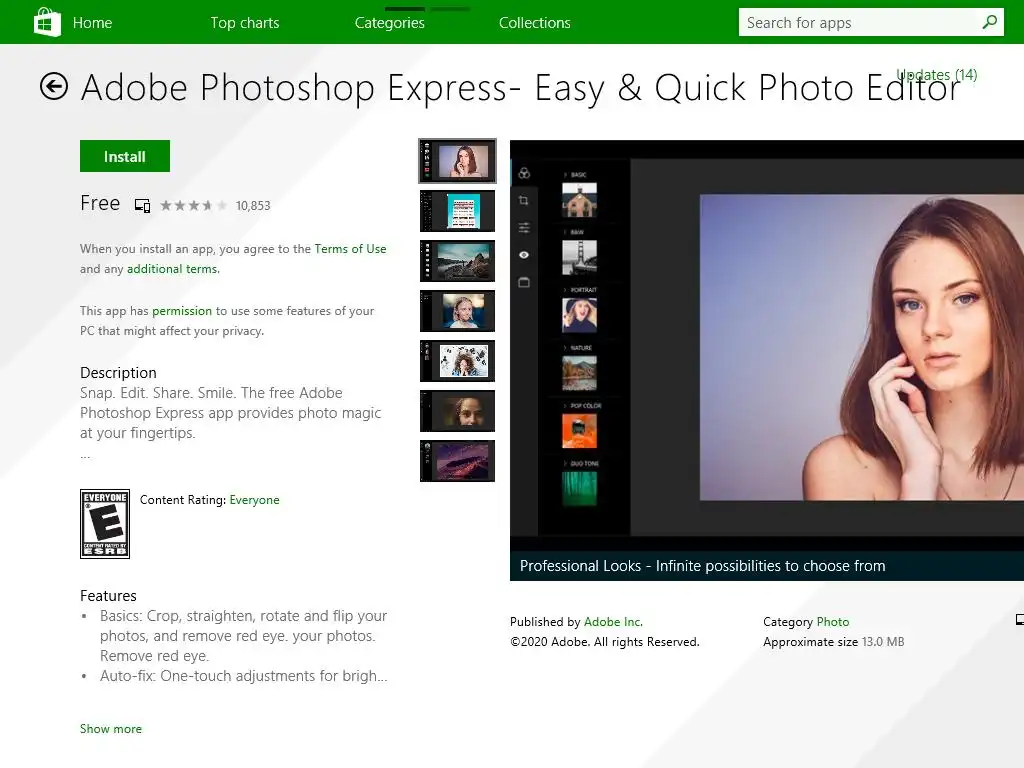1024x768 pixels.
Task: Select Crop tool icon in app screenshot
Action: (524, 200)
